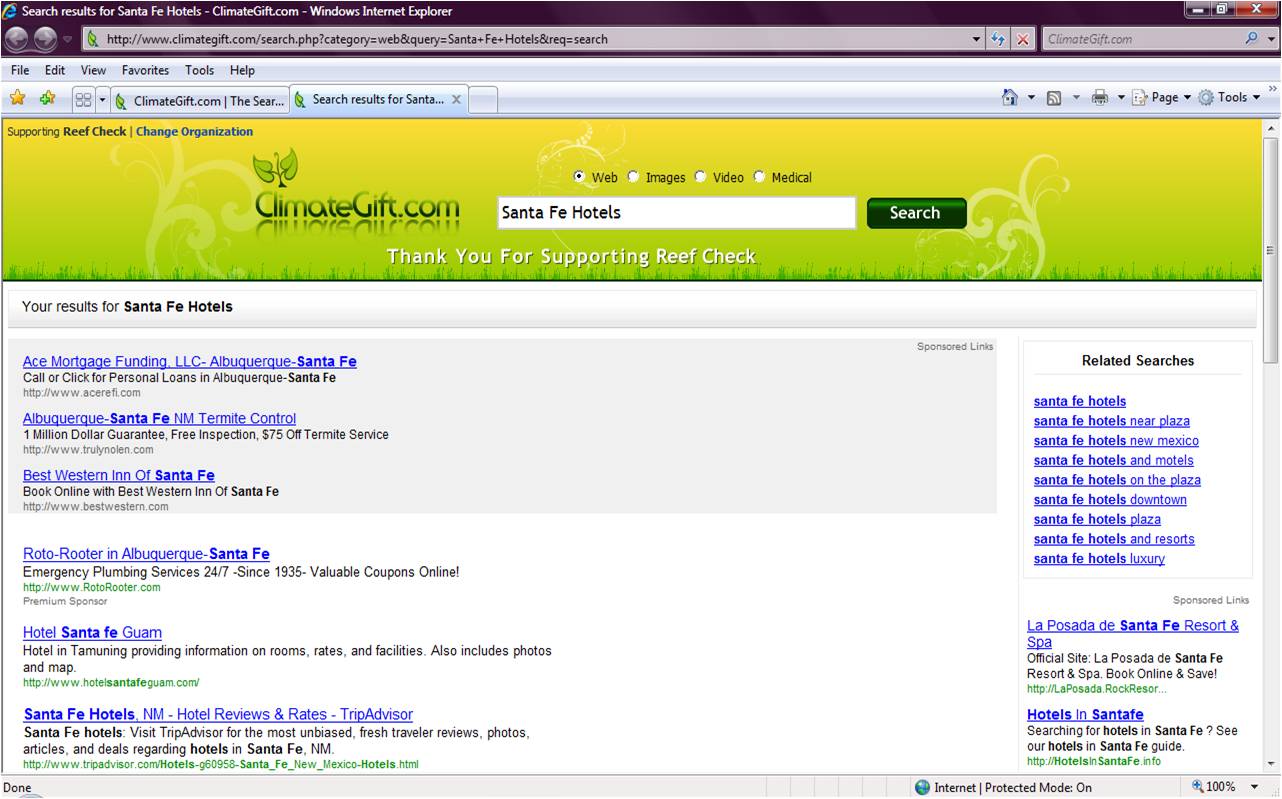Open the recent pages dropdown arrow

(x=68, y=40)
